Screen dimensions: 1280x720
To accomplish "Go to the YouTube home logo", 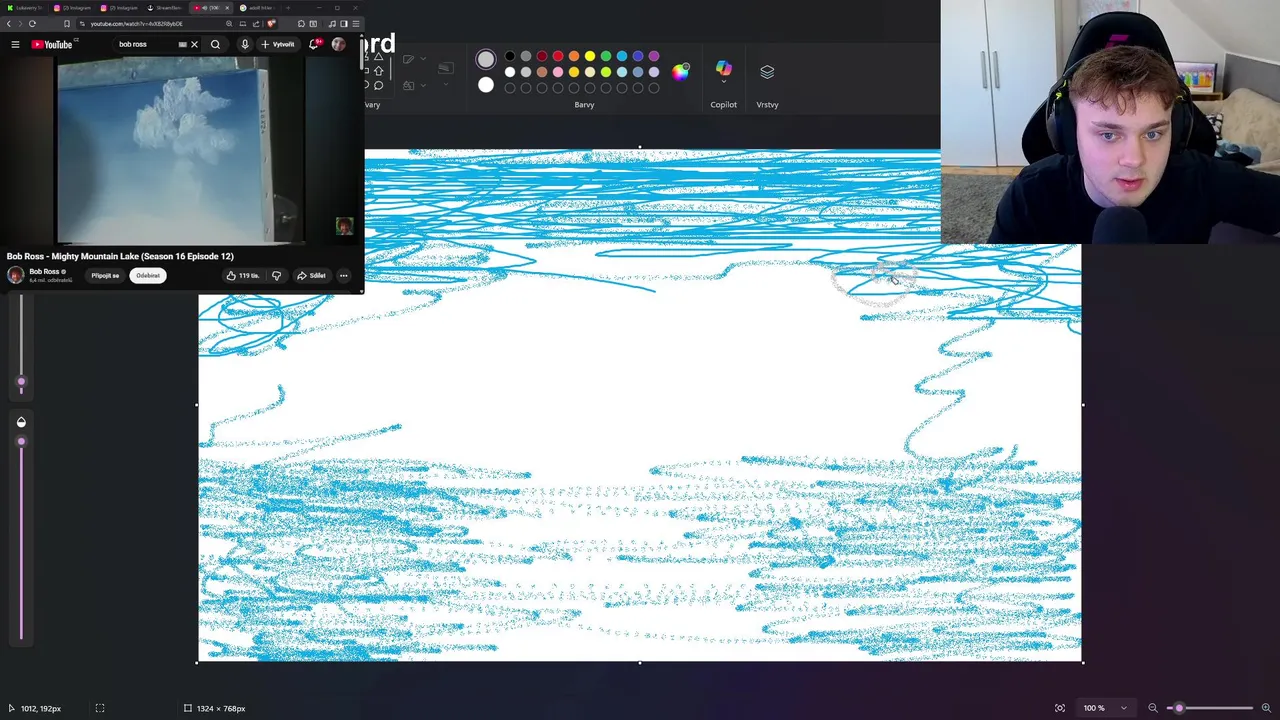I will [51, 44].
